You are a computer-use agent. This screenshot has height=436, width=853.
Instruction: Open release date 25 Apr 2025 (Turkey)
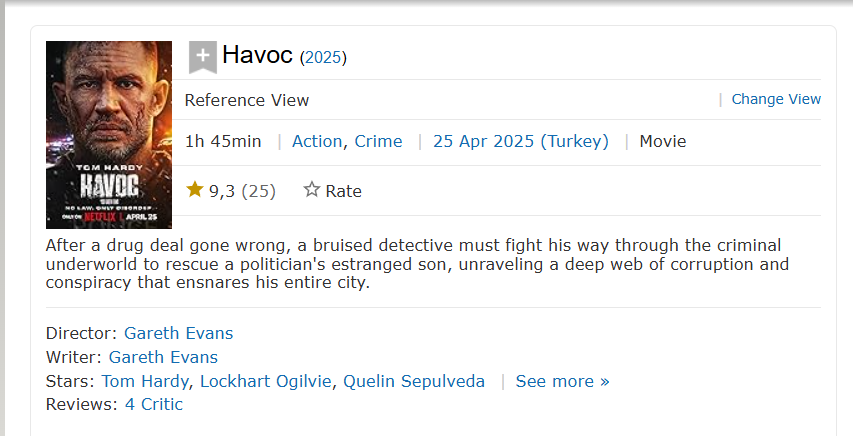(520, 141)
